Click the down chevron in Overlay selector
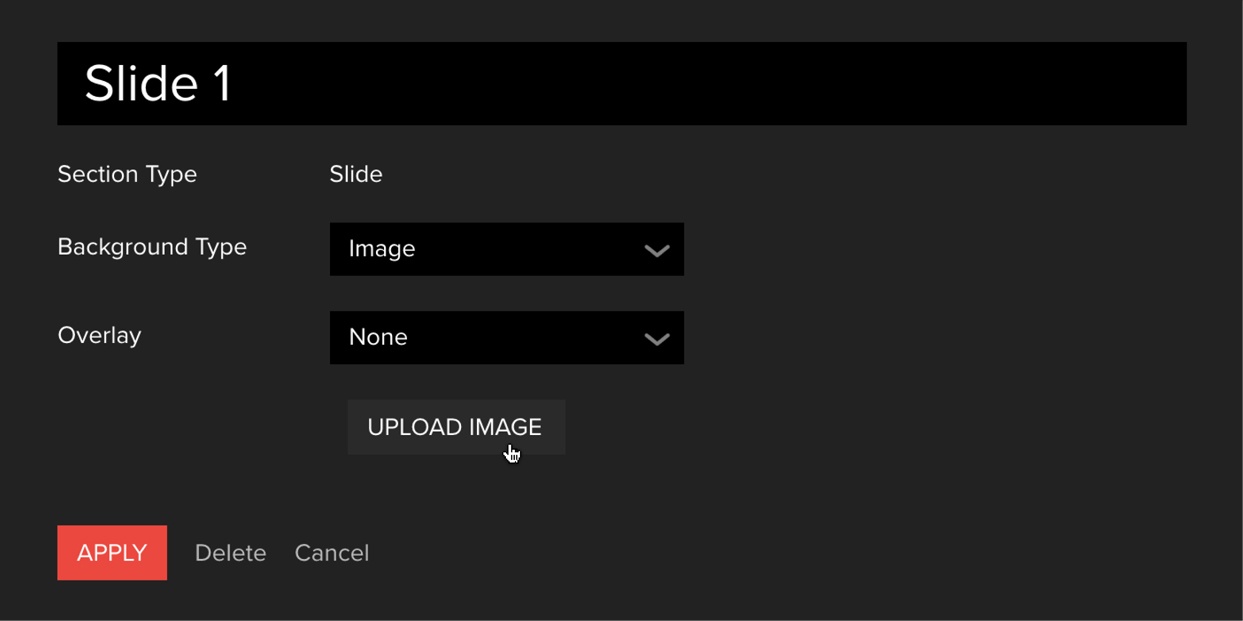The width and height of the screenshot is (1243, 621). pyautogui.click(x=656, y=339)
